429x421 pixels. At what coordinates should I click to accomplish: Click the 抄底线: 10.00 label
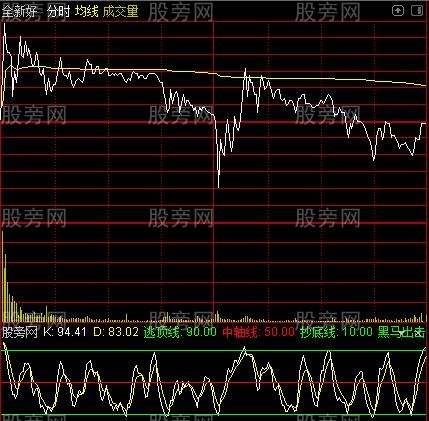tap(336, 332)
